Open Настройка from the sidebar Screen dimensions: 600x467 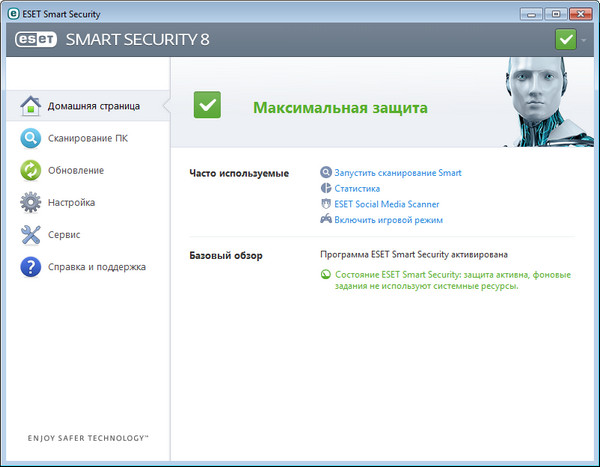click(x=71, y=202)
